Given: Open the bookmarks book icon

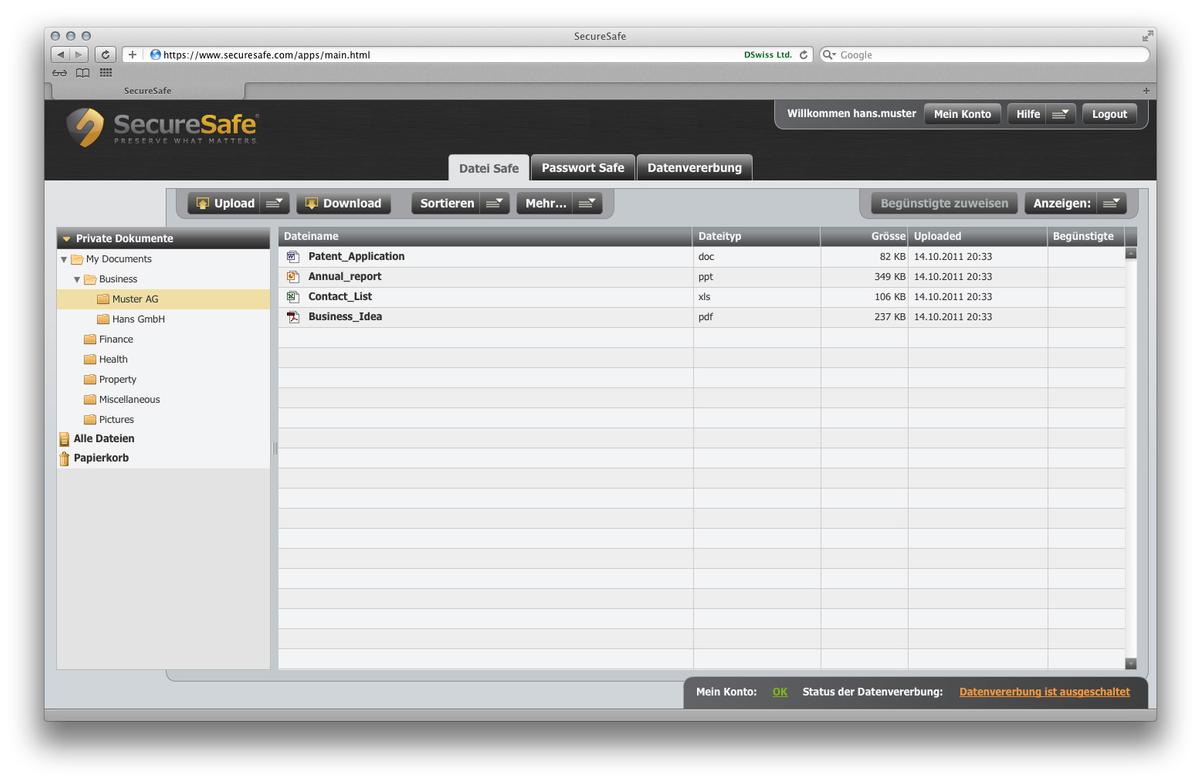Looking at the screenshot, I should pyautogui.click(x=83, y=72).
